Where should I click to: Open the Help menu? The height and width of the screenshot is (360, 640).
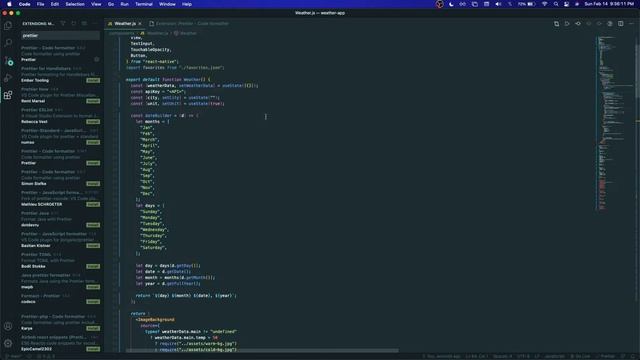click(187, 4)
